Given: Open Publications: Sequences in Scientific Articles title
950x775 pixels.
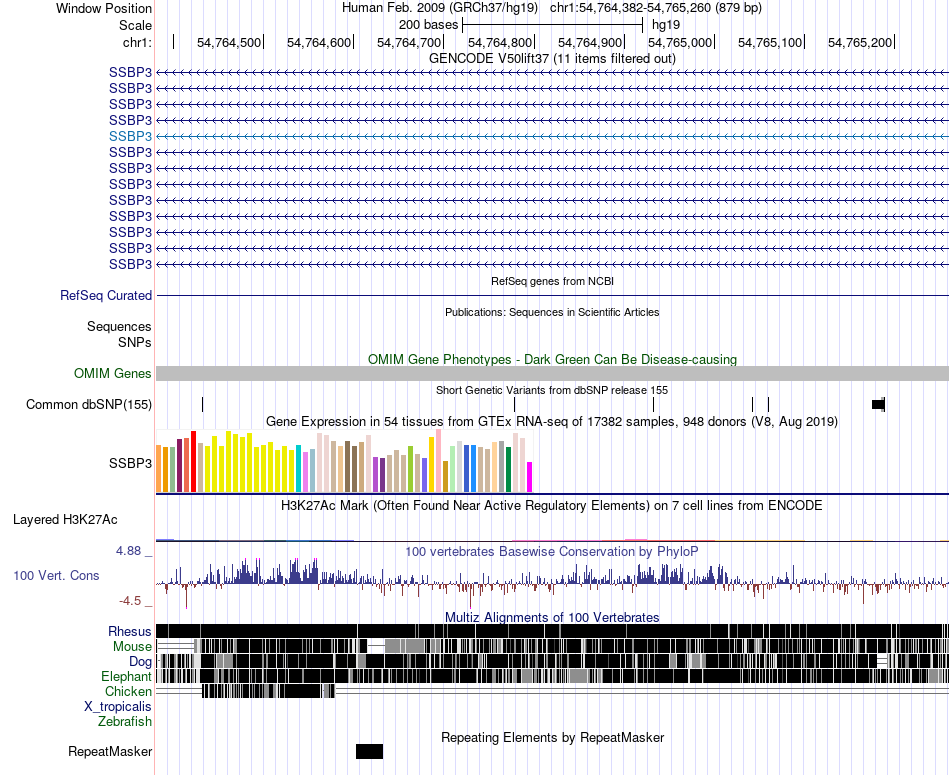Looking at the screenshot, I should click(552, 312).
